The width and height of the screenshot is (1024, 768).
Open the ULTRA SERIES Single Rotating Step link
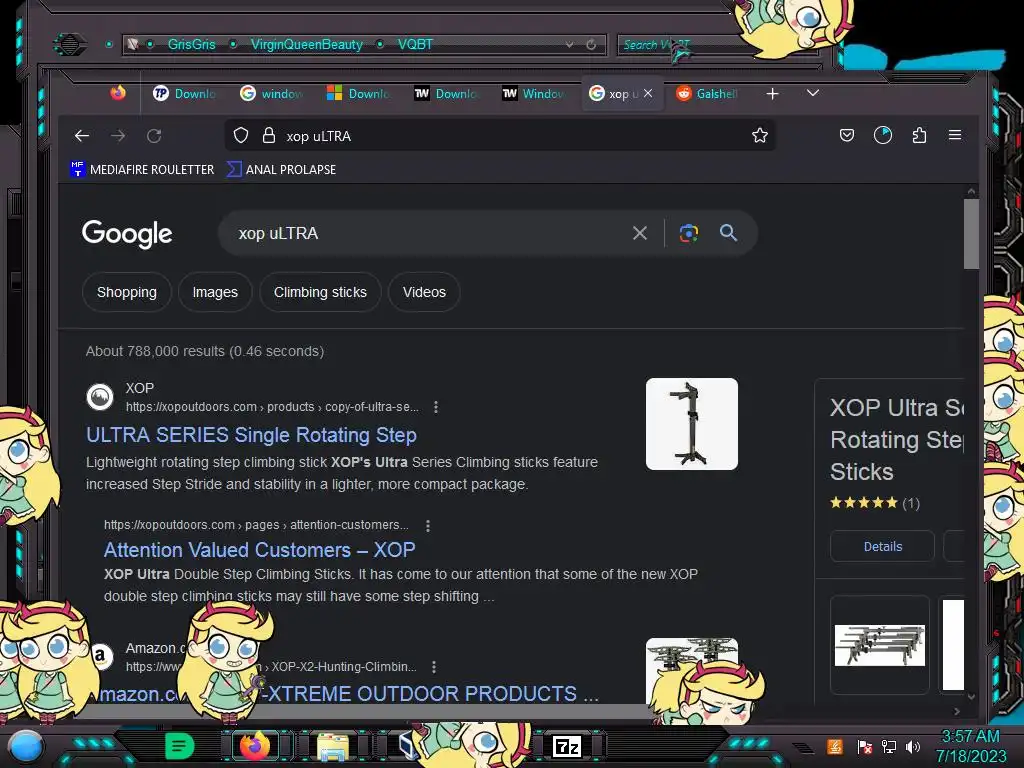251,435
